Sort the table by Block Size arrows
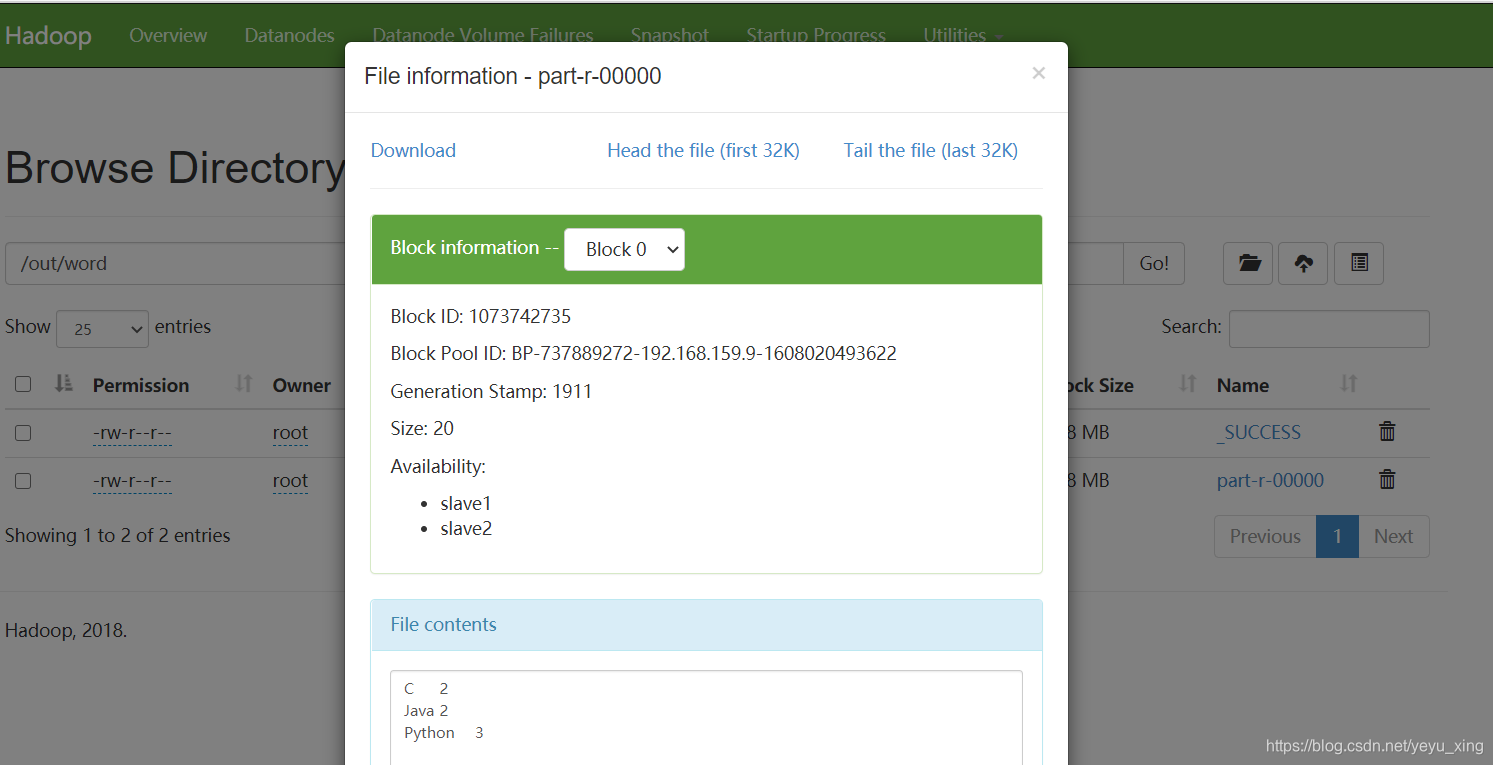 click(1188, 383)
